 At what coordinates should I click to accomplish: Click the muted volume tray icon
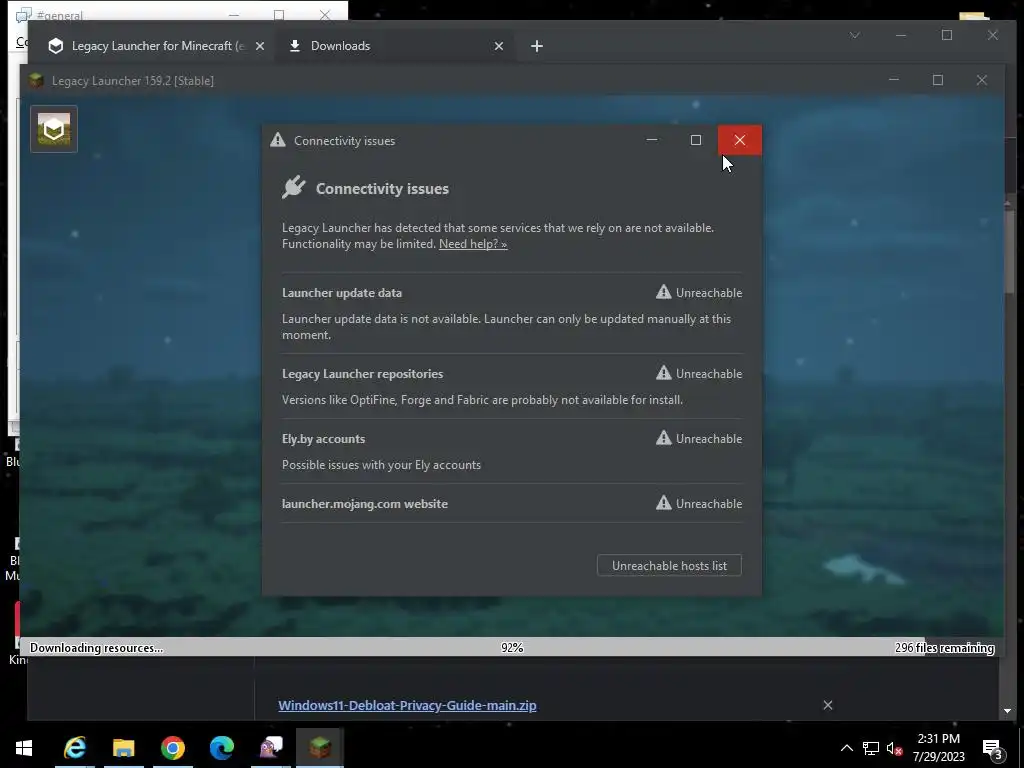(894, 748)
